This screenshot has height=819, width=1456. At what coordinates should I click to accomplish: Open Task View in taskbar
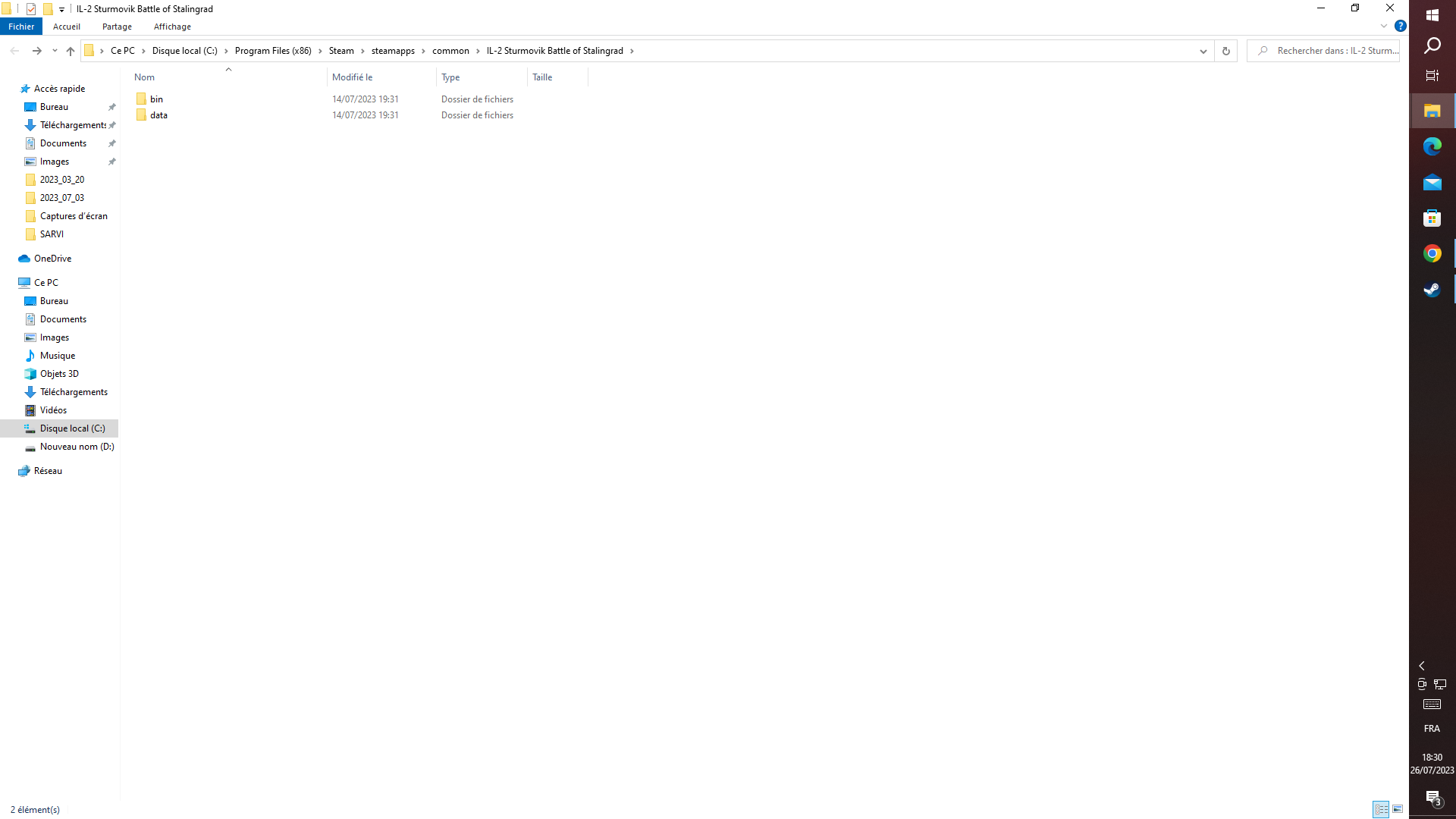(1432, 75)
